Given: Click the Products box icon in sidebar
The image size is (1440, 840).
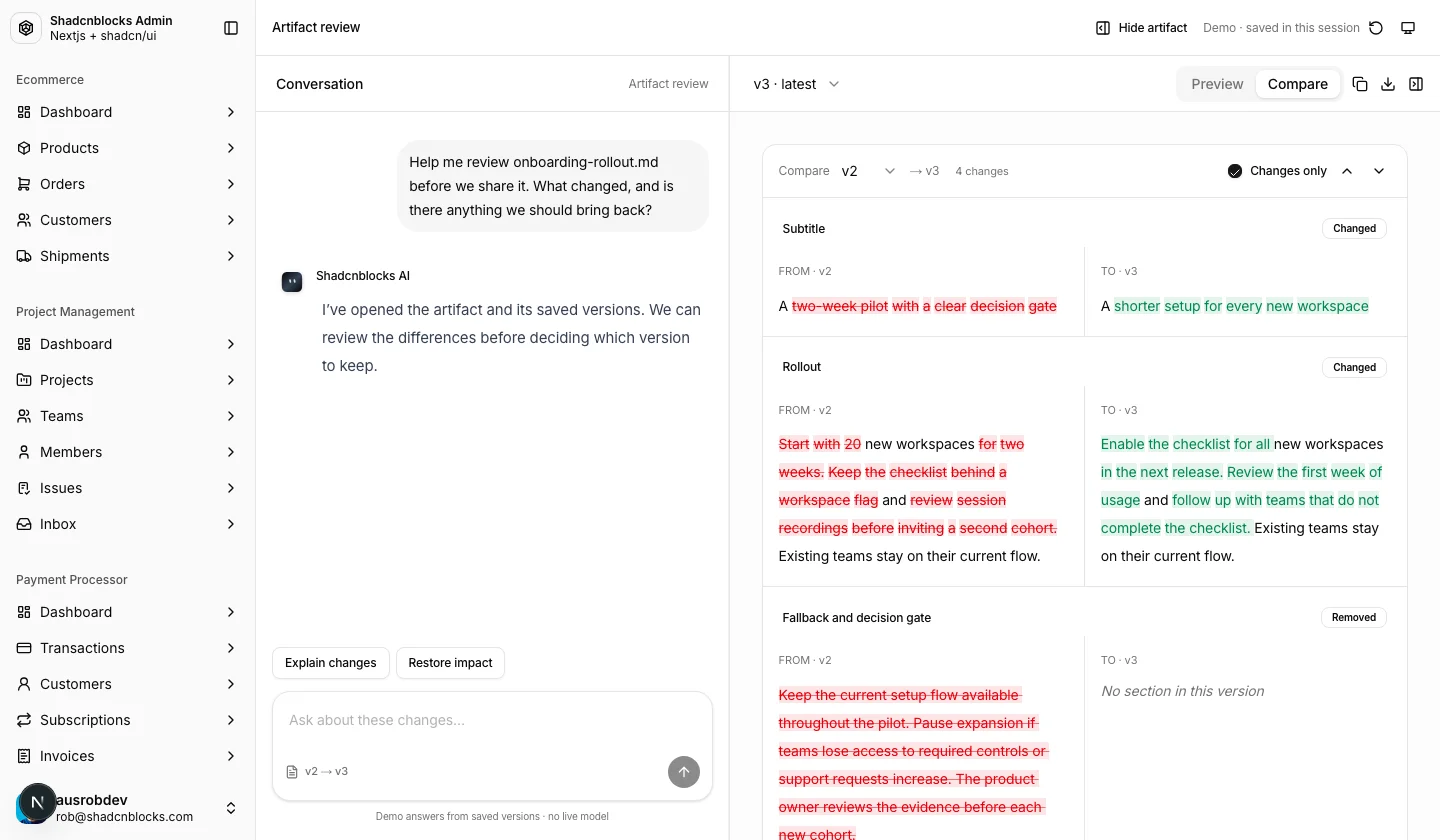Looking at the screenshot, I should (24, 148).
